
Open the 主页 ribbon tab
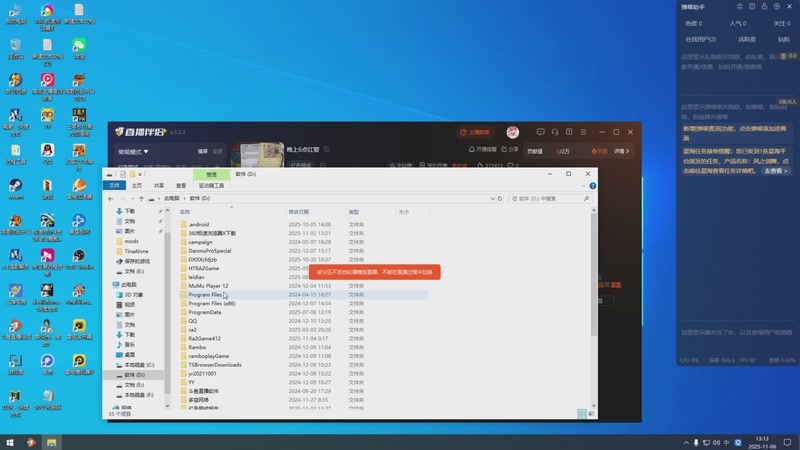coord(137,186)
